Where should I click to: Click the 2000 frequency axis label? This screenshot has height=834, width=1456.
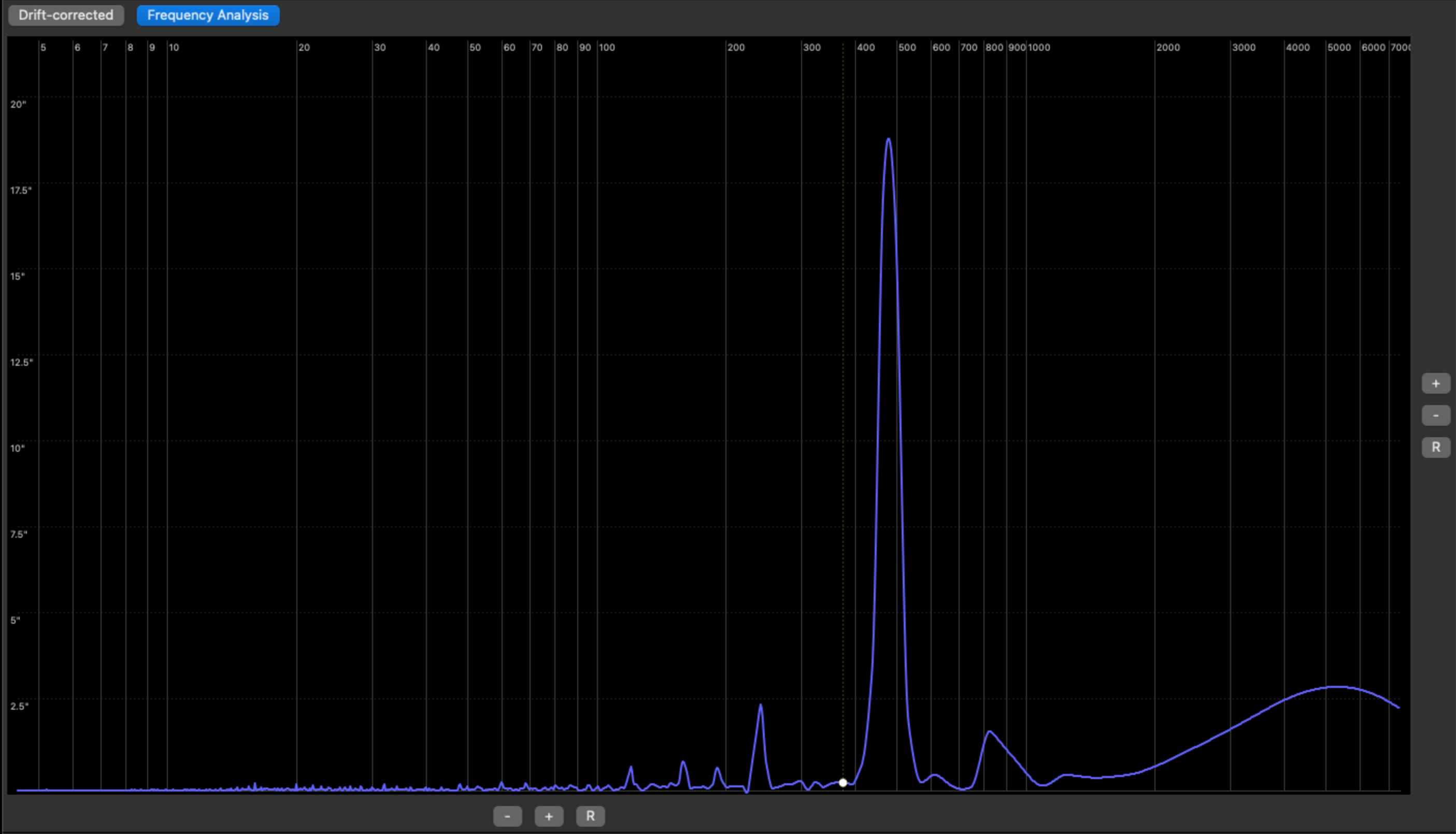pyautogui.click(x=1168, y=48)
